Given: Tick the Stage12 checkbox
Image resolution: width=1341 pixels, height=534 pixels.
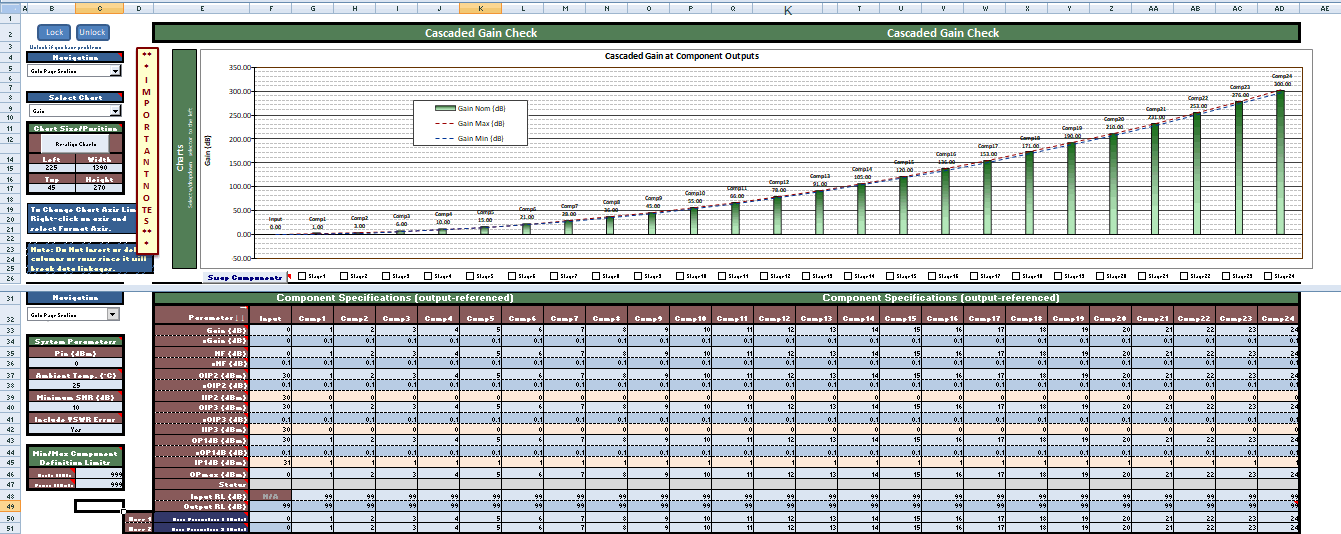Looking at the screenshot, I should coord(765,276).
